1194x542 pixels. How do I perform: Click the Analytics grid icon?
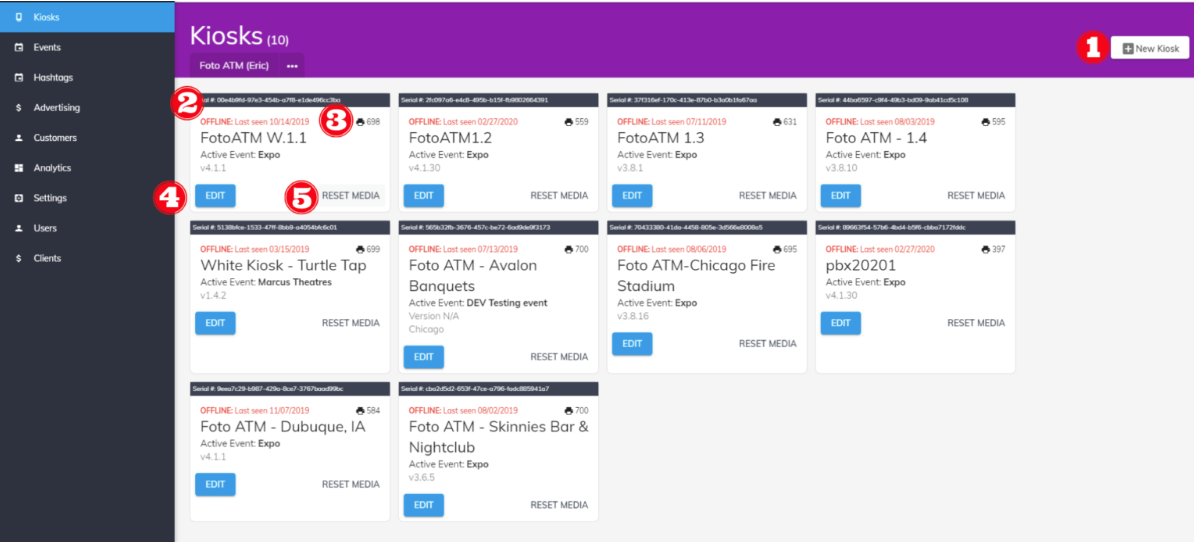(x=19, y=168)
